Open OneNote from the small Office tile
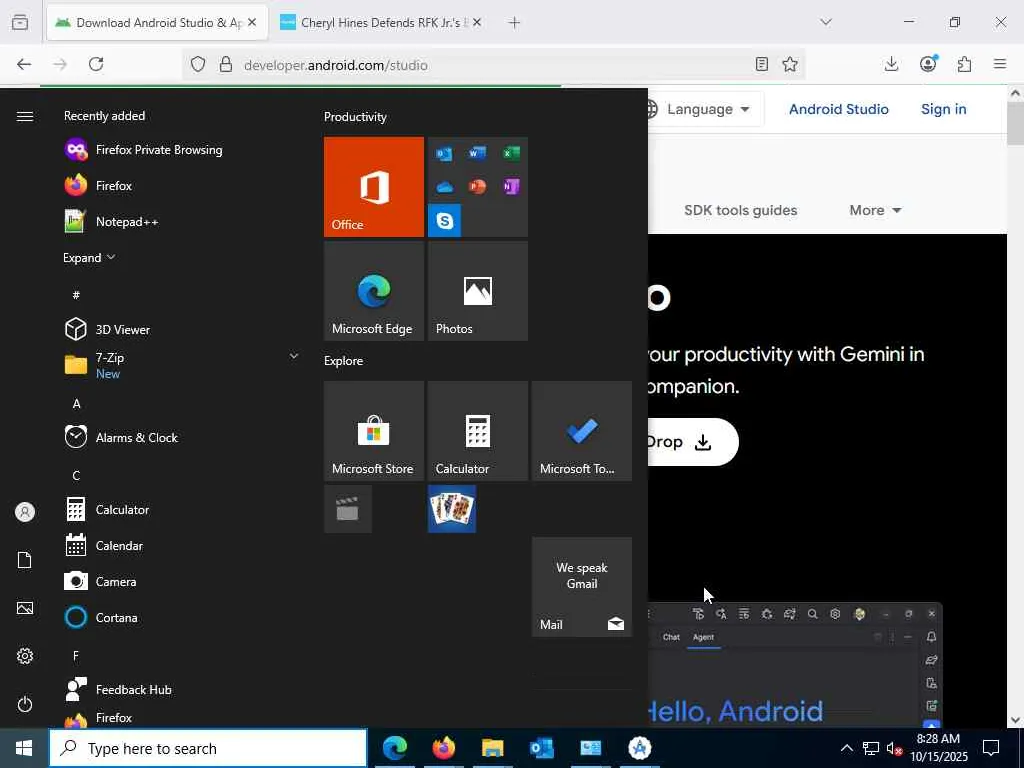The height and width of the screenshot is (768, 1024). [511, 187]
